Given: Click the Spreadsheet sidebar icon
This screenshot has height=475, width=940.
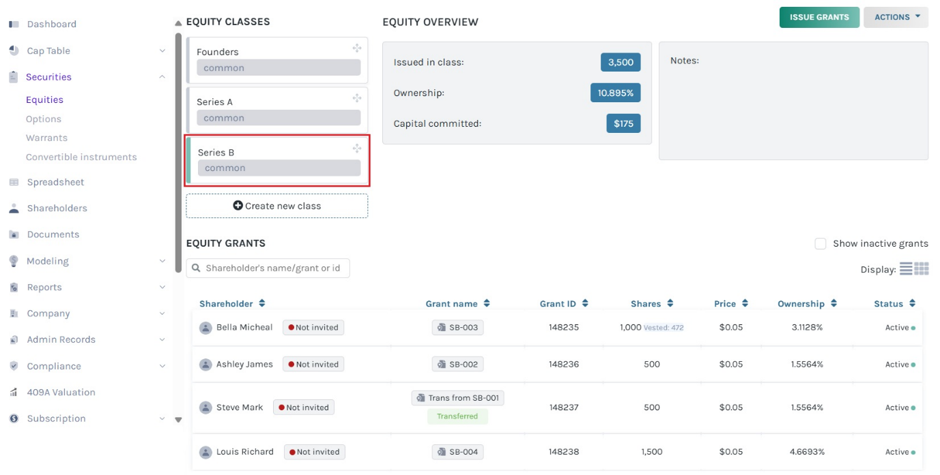Looking at the screenshot, I should (x=14, y=182).
